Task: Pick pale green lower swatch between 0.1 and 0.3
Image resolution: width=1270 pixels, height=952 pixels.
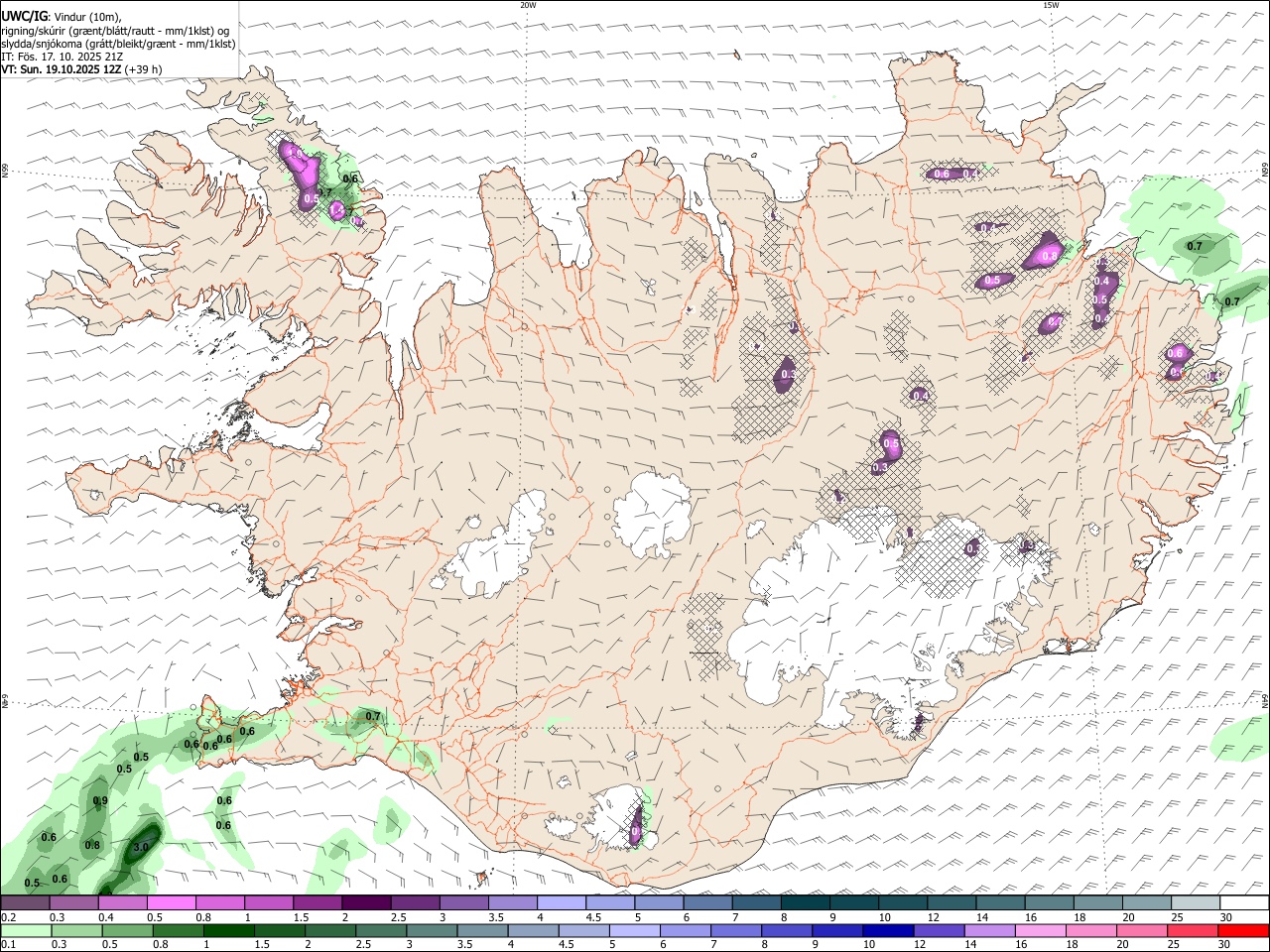Action: pyautogui.click(x=25, y=930)
